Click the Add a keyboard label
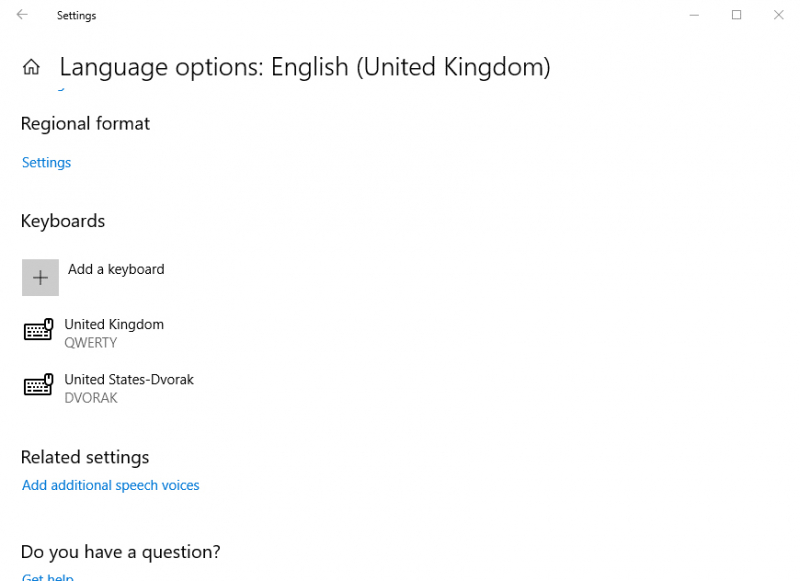800x581 pixels. coord(116,269)
